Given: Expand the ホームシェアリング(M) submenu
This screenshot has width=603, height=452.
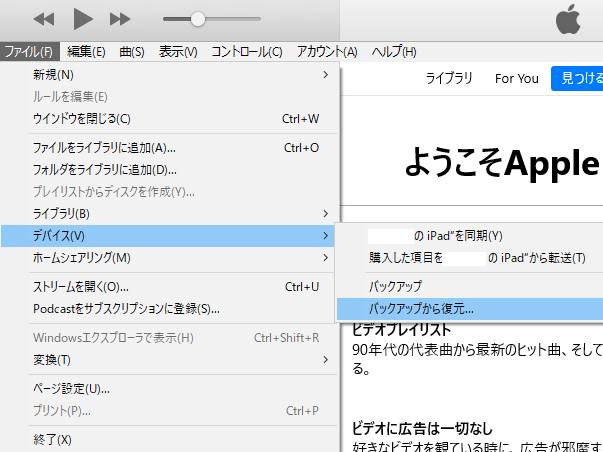Looking at the screenshot, I should (324, 257).
